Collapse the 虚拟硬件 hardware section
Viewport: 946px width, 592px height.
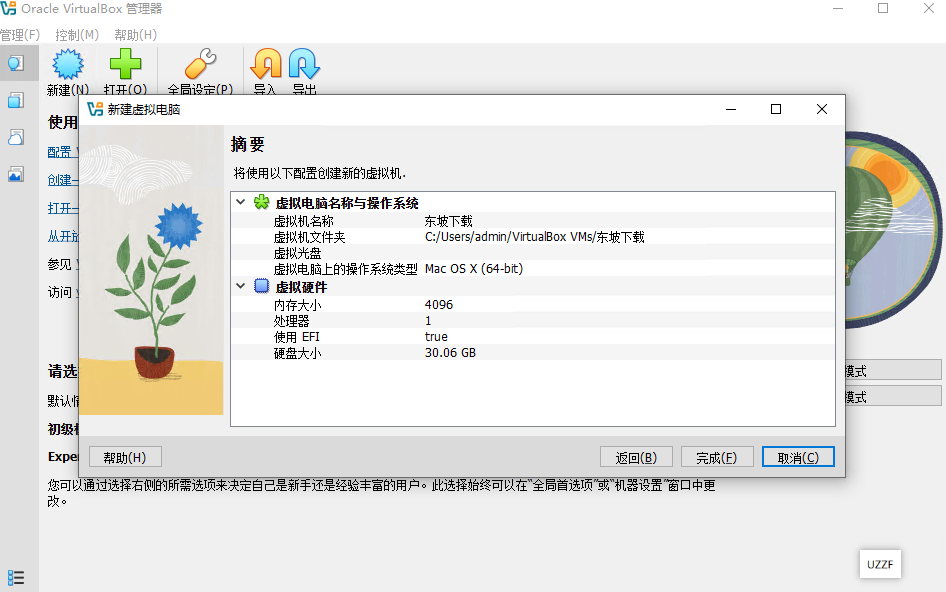click(x=239, y=285)
